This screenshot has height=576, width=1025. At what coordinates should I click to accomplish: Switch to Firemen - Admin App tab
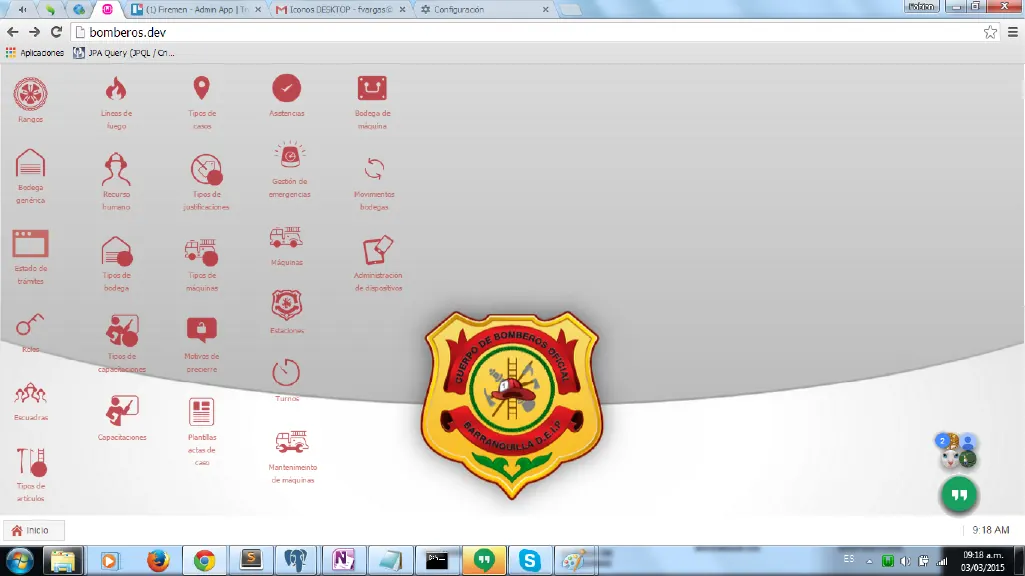(x=196, y=9)
